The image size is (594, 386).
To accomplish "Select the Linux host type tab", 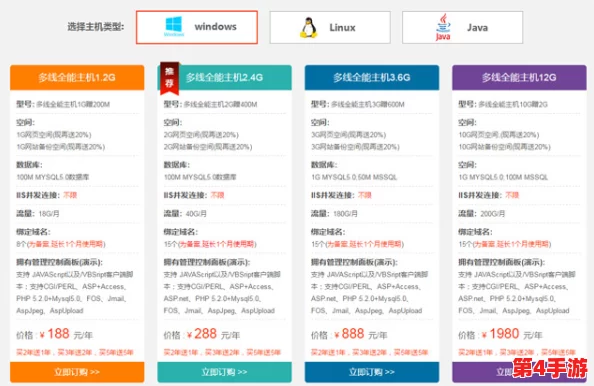I will (x=330, y=27).
